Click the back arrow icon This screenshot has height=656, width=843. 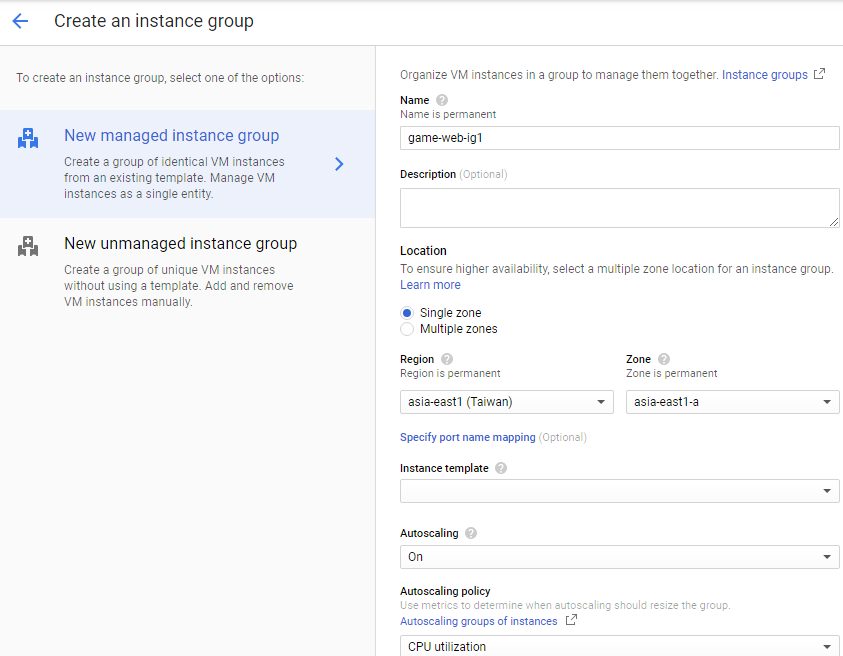(20, 21)
